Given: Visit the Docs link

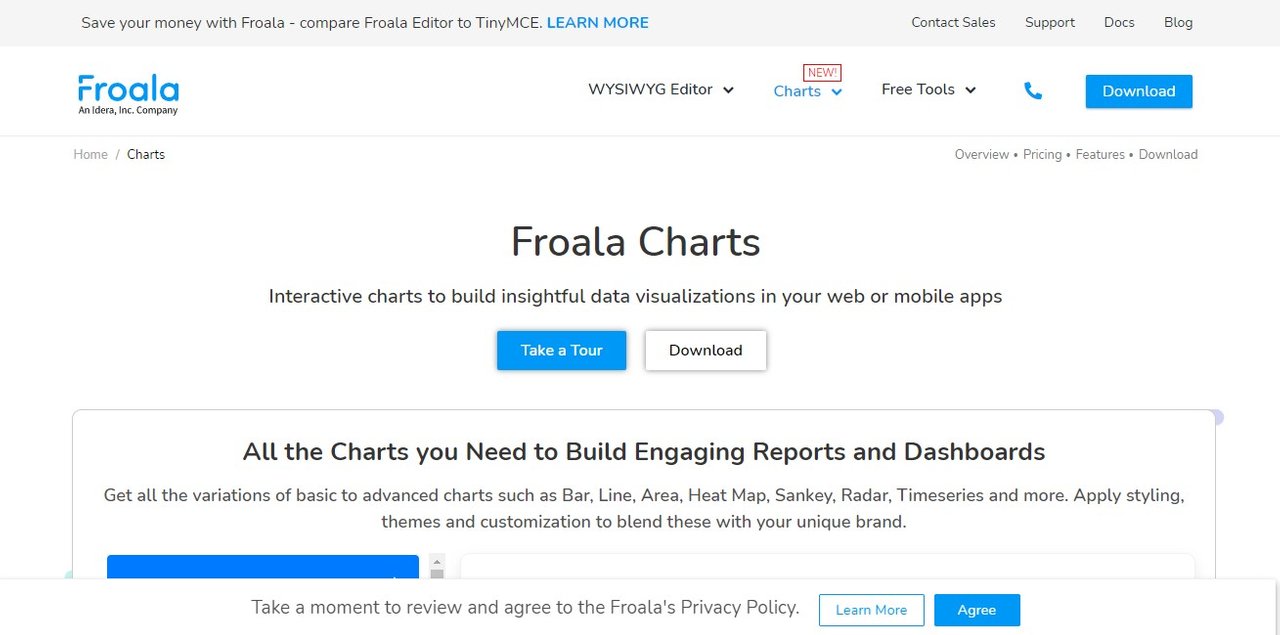Looking at the screenshot, I should click(1119, 22).
